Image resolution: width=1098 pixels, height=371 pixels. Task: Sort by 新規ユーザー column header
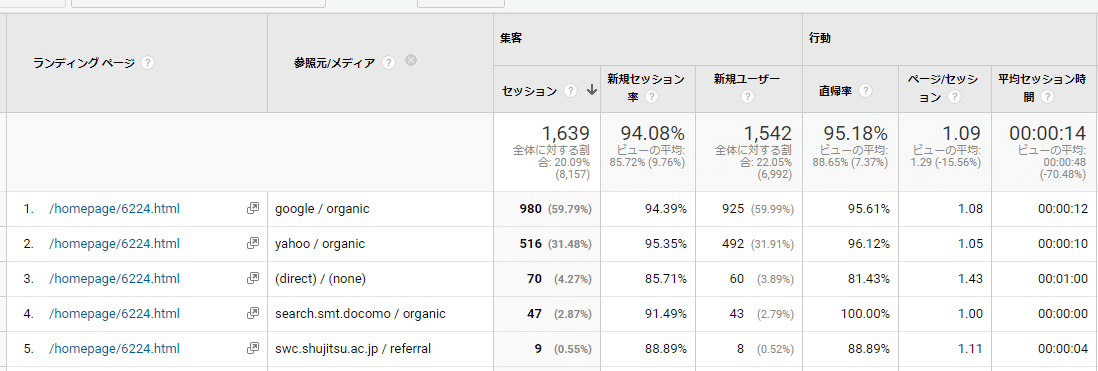[x=746, y=78]
